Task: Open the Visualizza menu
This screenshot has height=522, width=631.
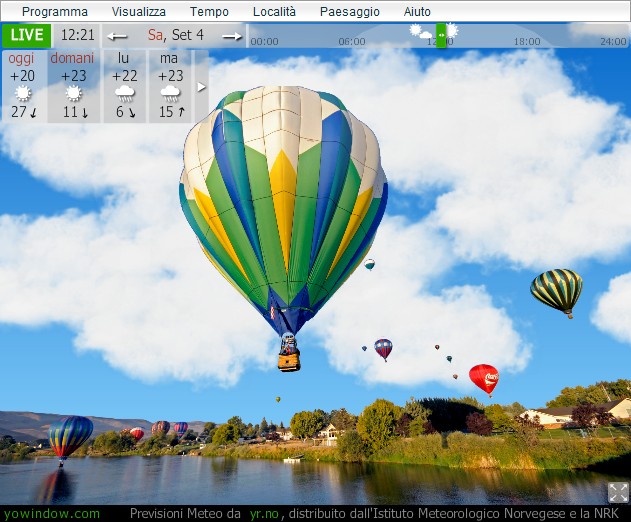Action: coord(138,12)
